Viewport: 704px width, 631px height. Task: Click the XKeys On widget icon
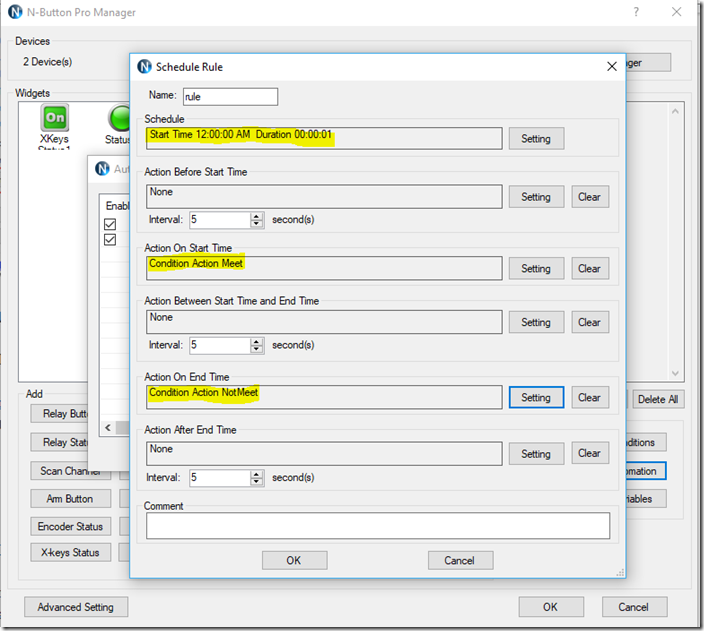55,117
